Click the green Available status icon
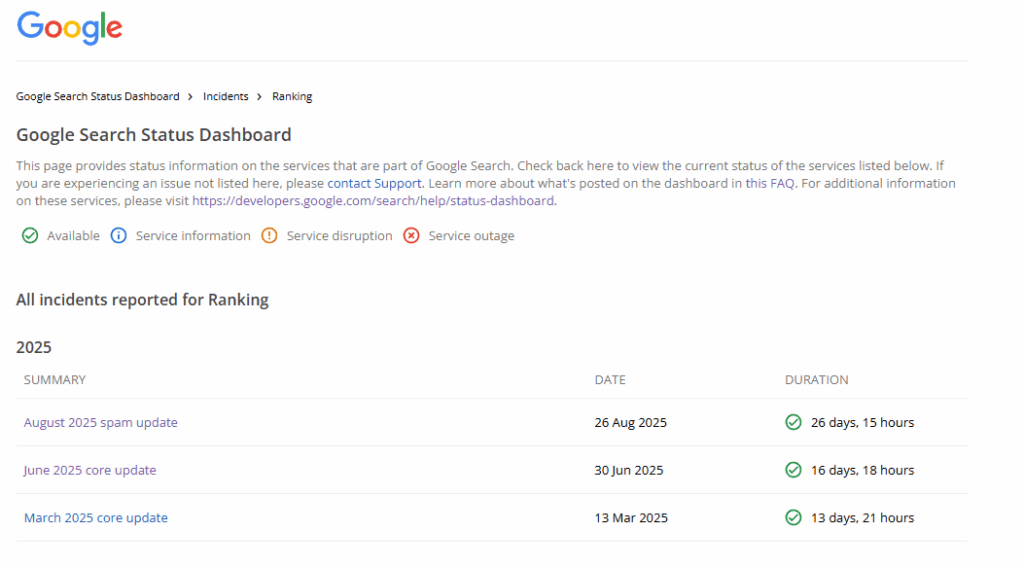This screenshot has height=567, width=1024. (30, 236)
